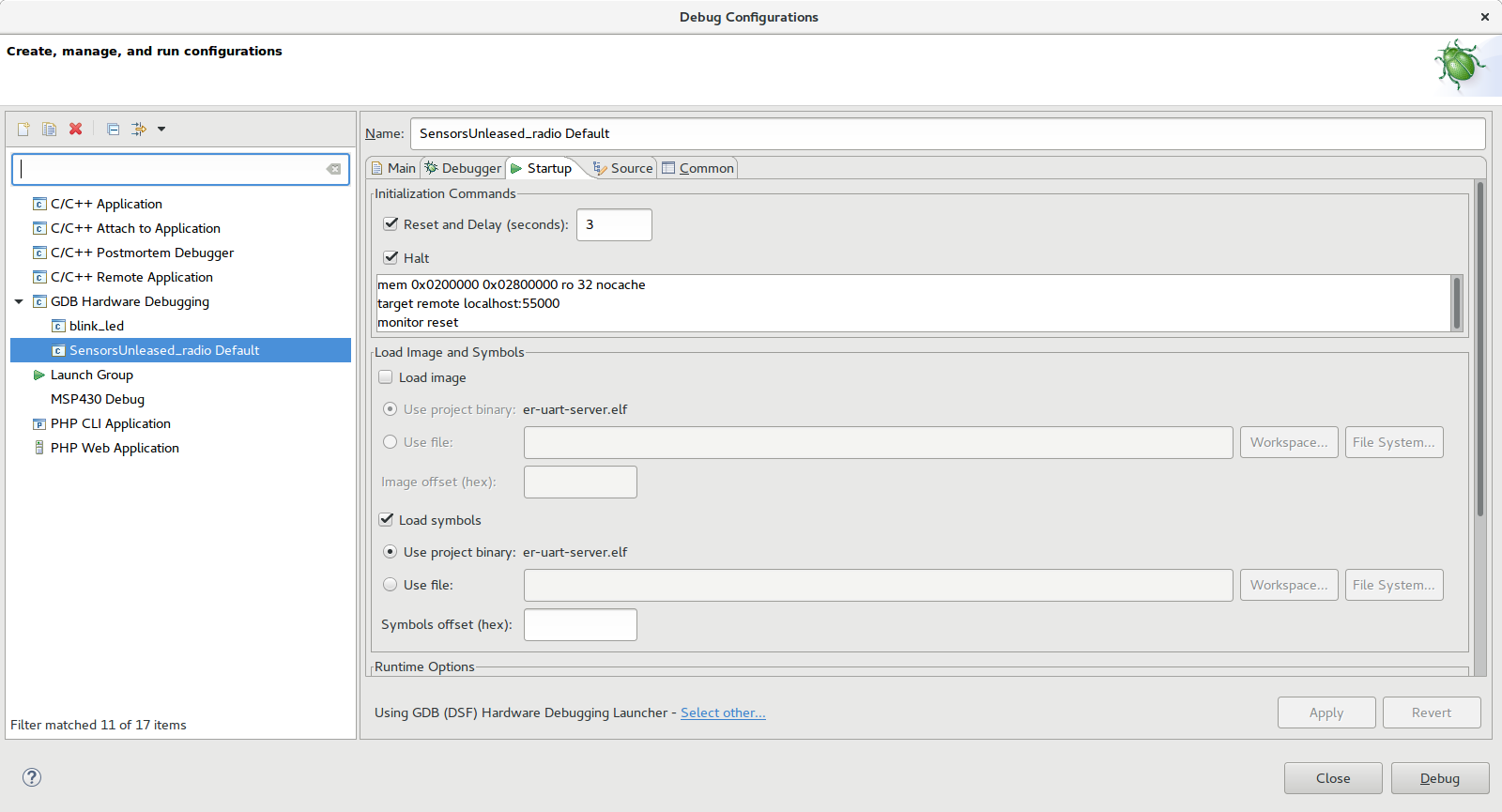
Task: Click the Select other launcher link
Action: pos(723,712)
